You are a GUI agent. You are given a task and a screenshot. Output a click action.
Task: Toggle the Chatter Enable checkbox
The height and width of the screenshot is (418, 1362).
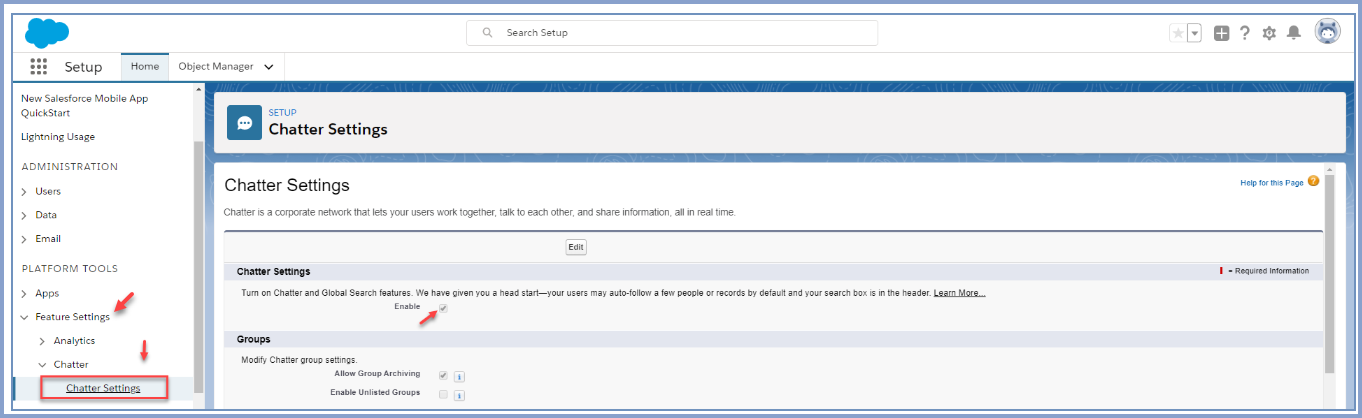443,308
